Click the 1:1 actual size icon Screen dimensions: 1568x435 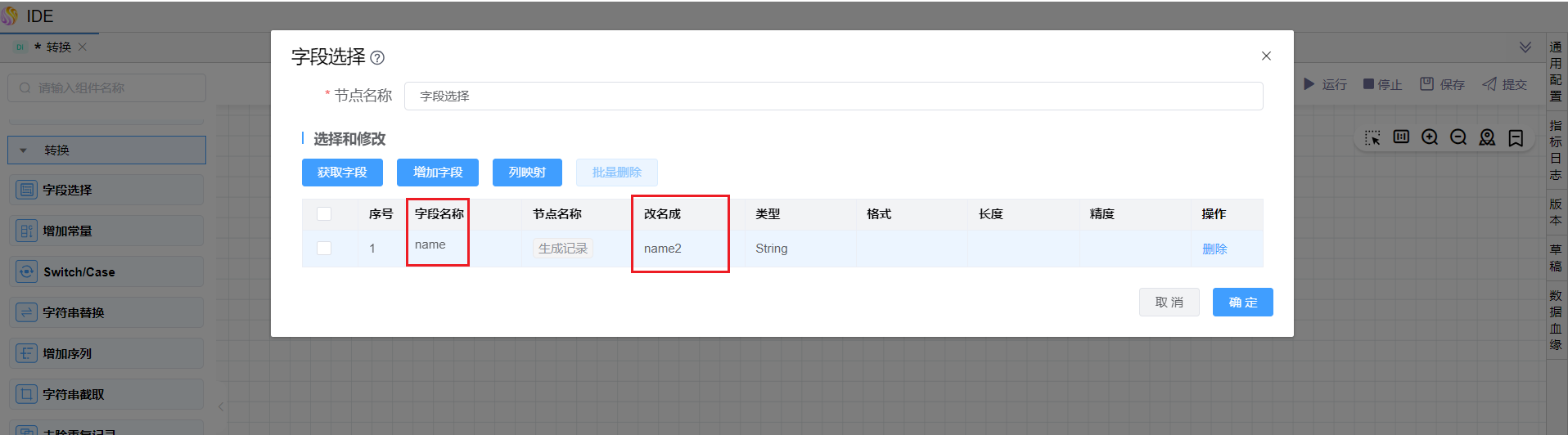pos(1401,137)
